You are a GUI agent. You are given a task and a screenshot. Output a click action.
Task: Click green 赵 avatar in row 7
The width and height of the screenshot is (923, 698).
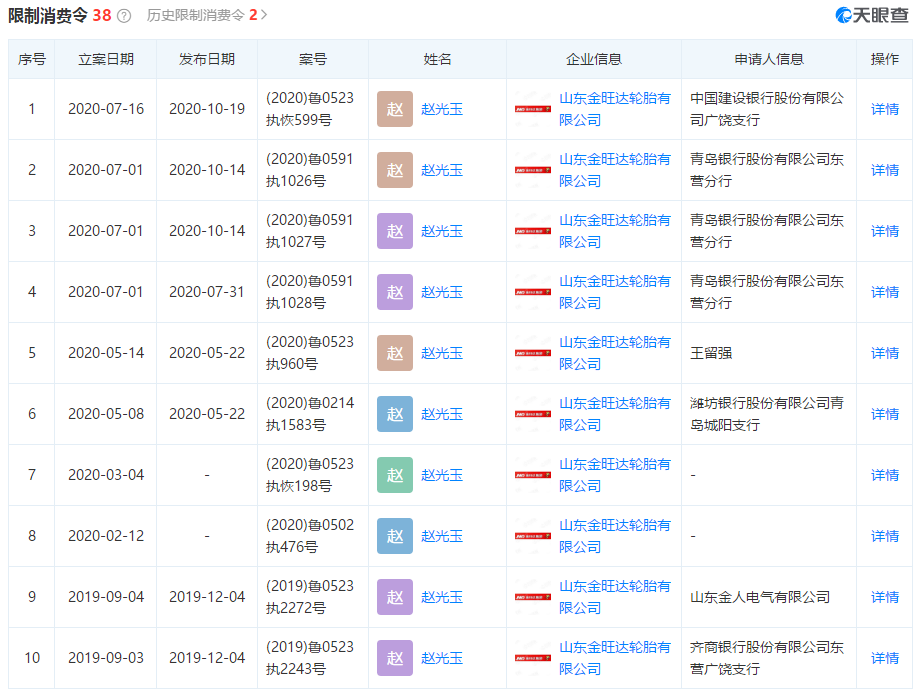(x=395, y=475)
